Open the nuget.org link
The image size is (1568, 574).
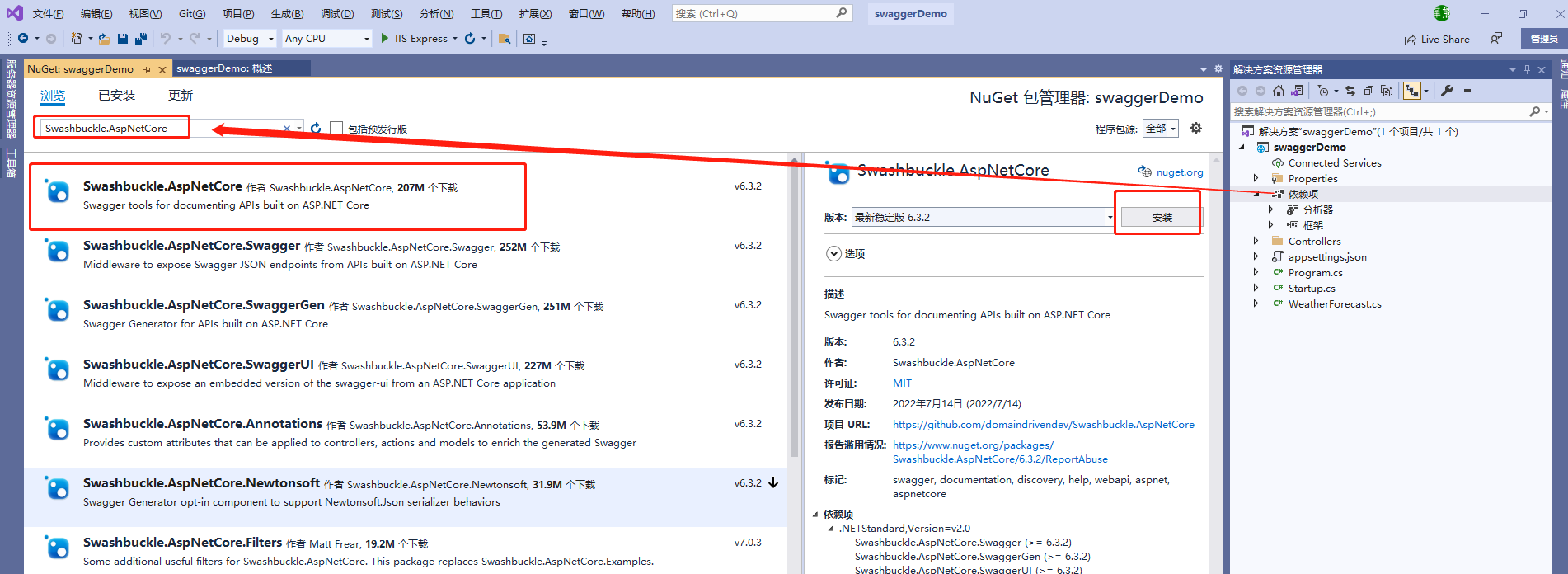[1180, 172]
